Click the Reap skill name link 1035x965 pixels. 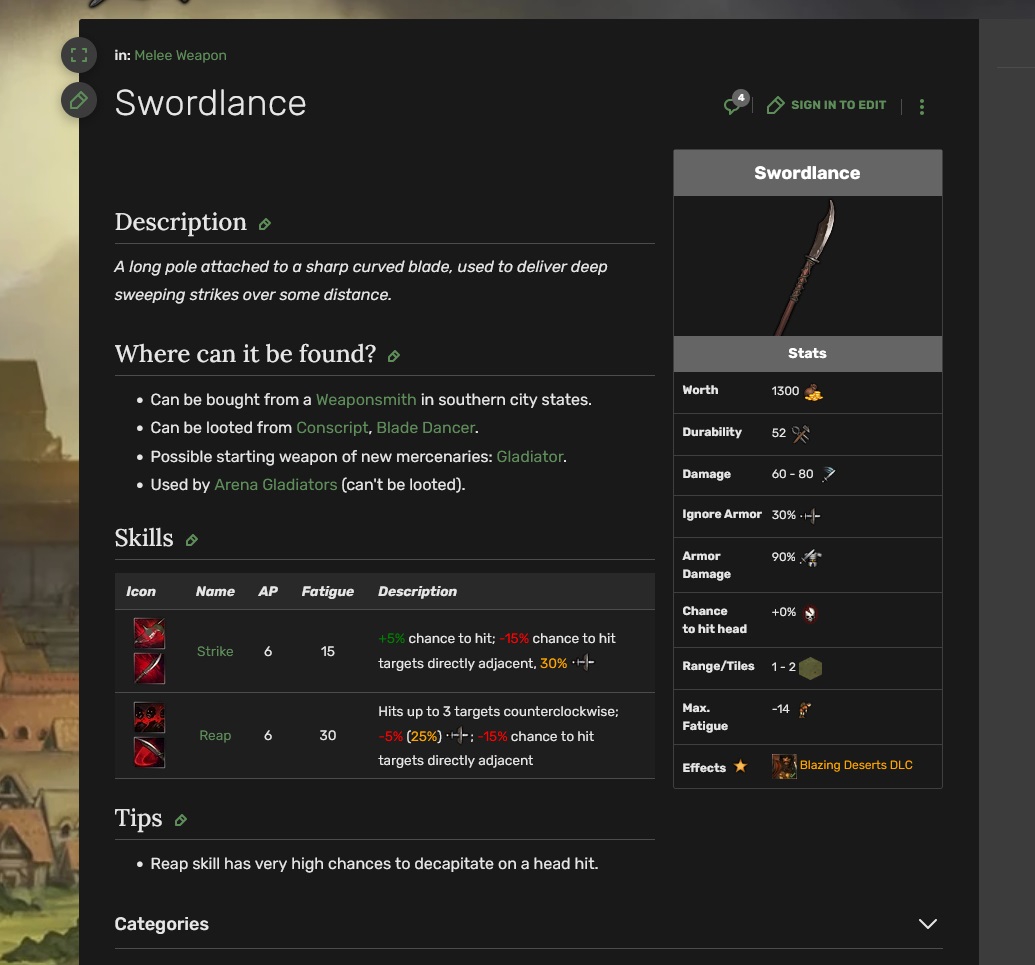tap(215, 735)
